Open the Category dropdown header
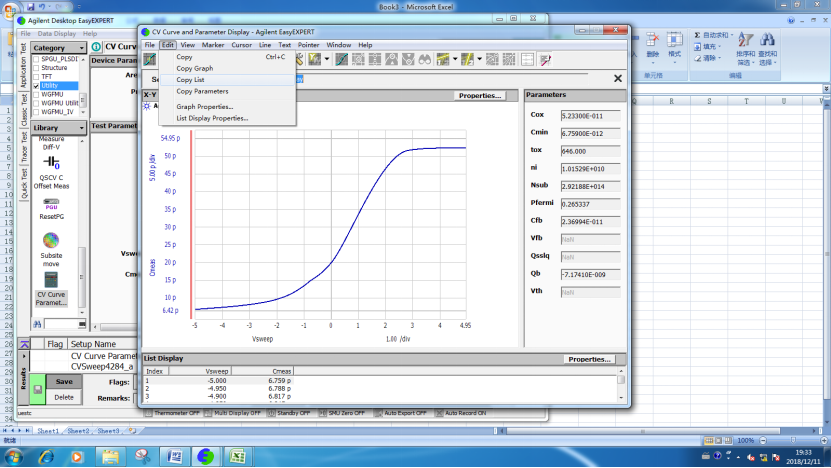The image size is (831, 468). pyautogui.click(x=58, y=48)
